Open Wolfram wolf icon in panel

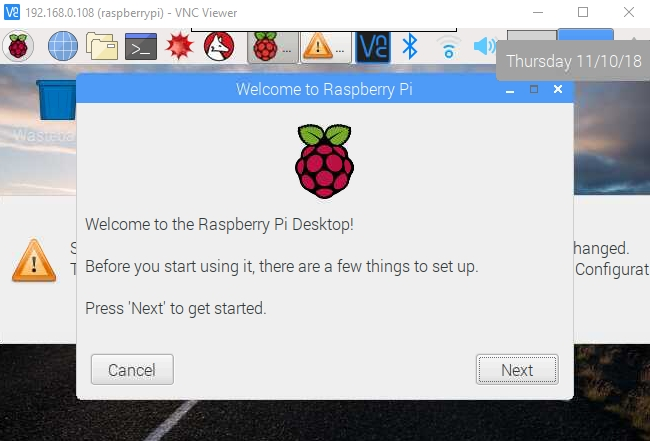tap(219, 46)
